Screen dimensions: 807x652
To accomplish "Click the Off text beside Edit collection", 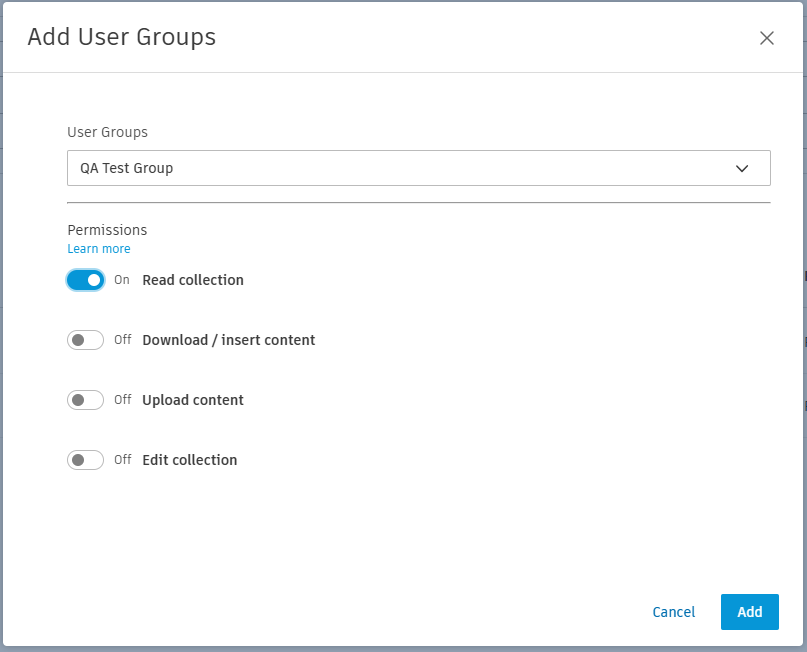I will click(122, 460).
